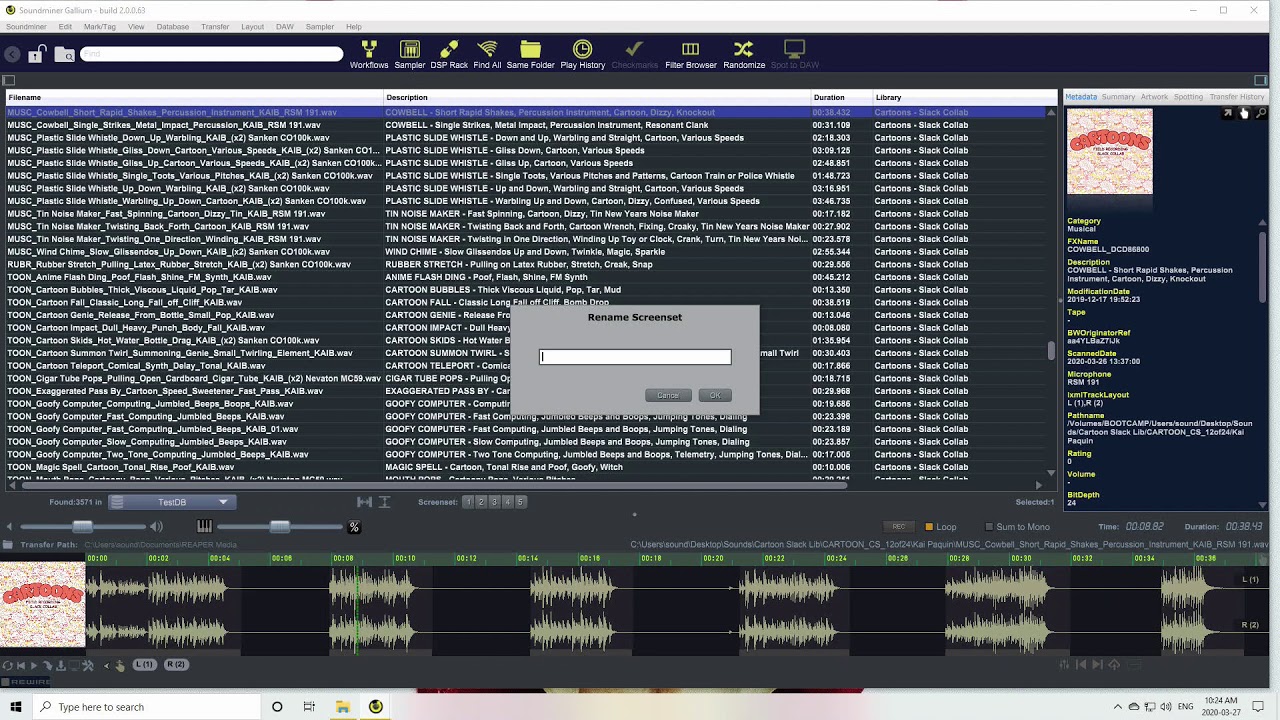Click the upload cloud icon under waveform
The height and width of the screenshot is (720, 1280).
point(1114,665)
